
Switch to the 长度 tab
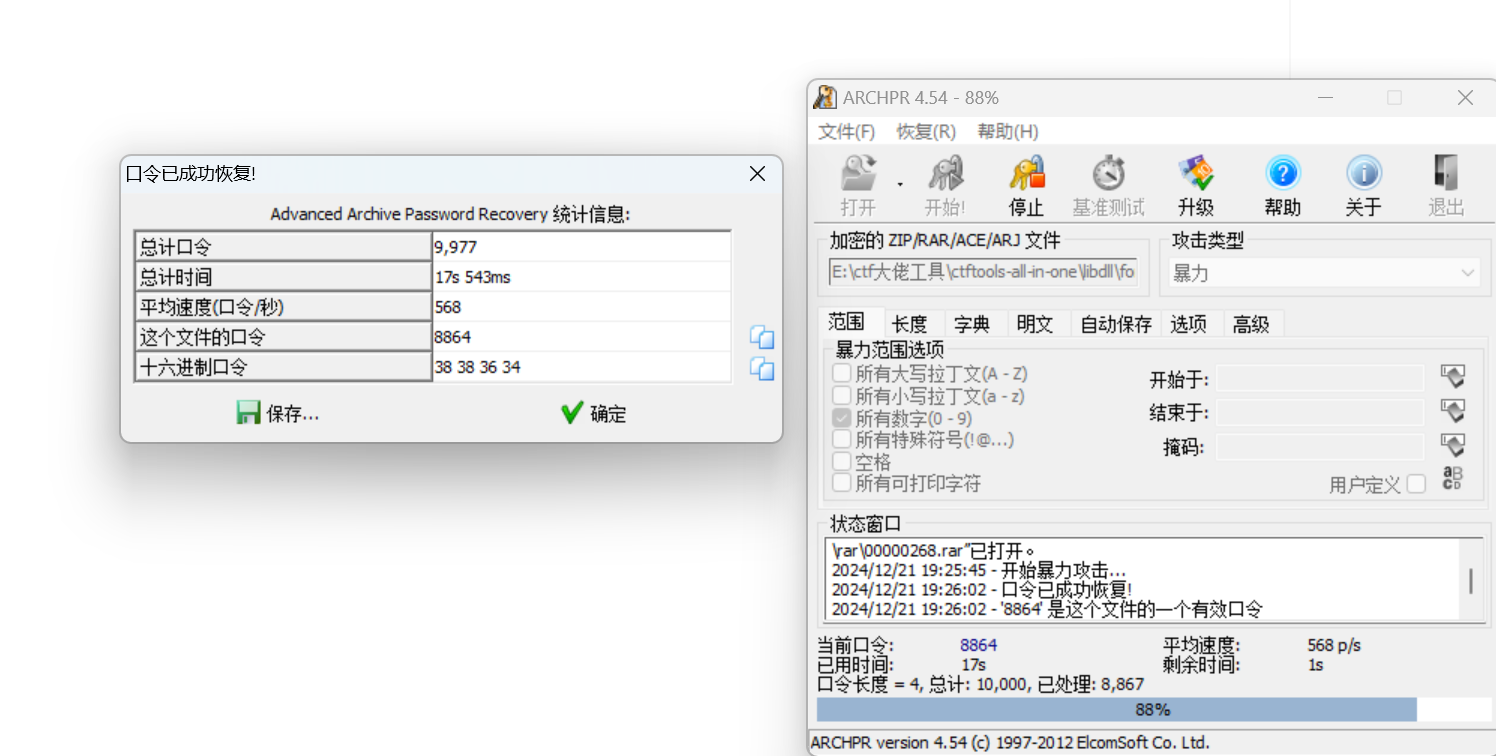pyautogui.click(x=910, y=324)
